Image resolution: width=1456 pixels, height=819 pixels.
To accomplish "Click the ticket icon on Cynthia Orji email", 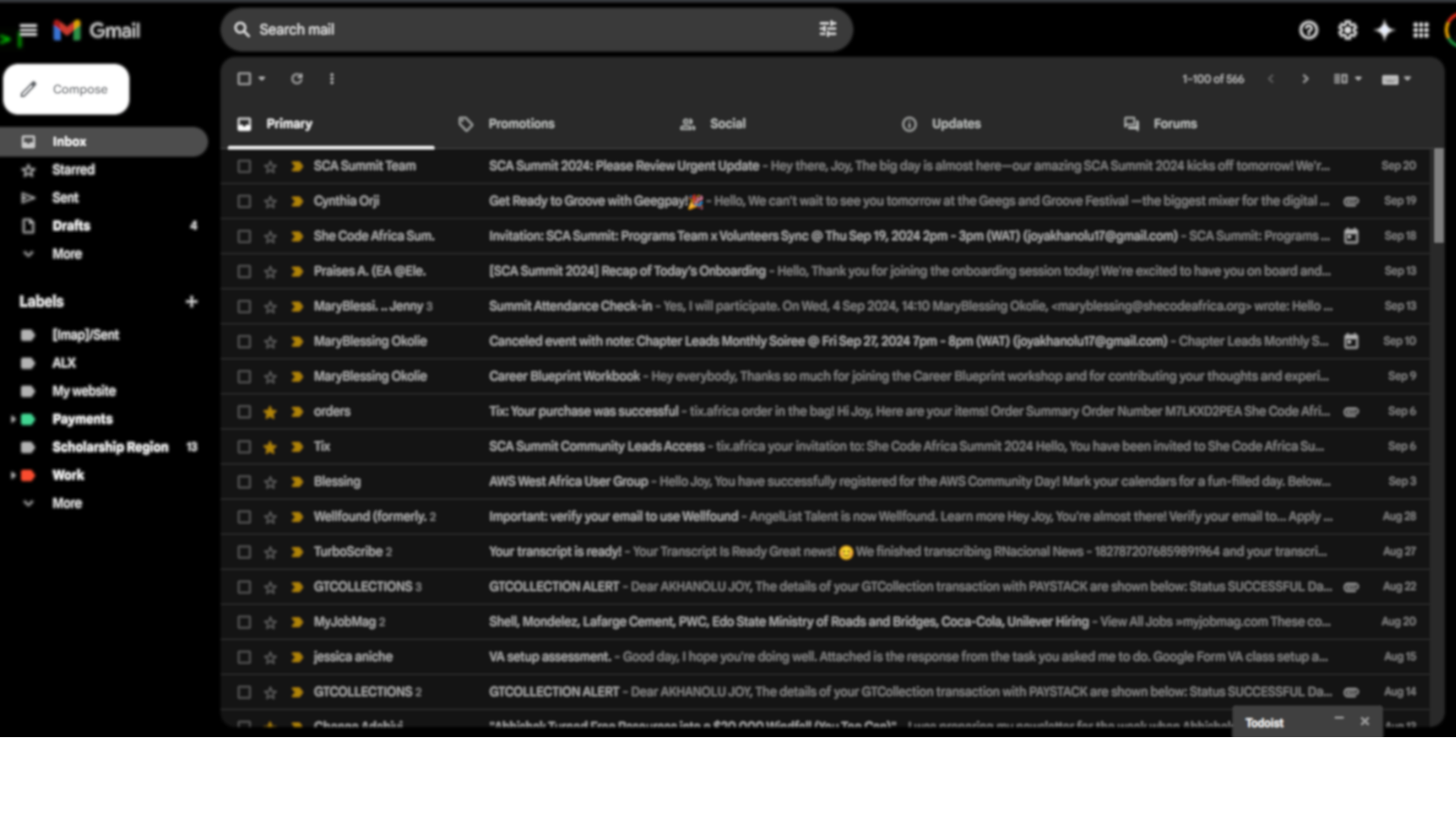I will 1351,201.
